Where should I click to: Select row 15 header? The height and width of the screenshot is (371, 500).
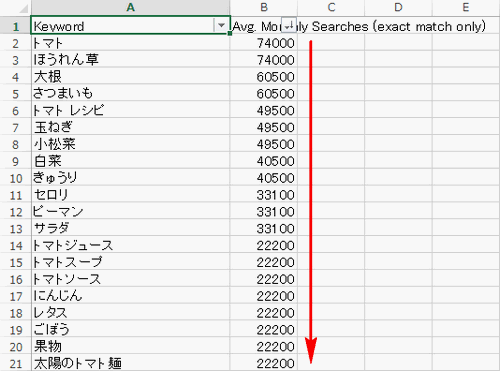coord(15,262)
